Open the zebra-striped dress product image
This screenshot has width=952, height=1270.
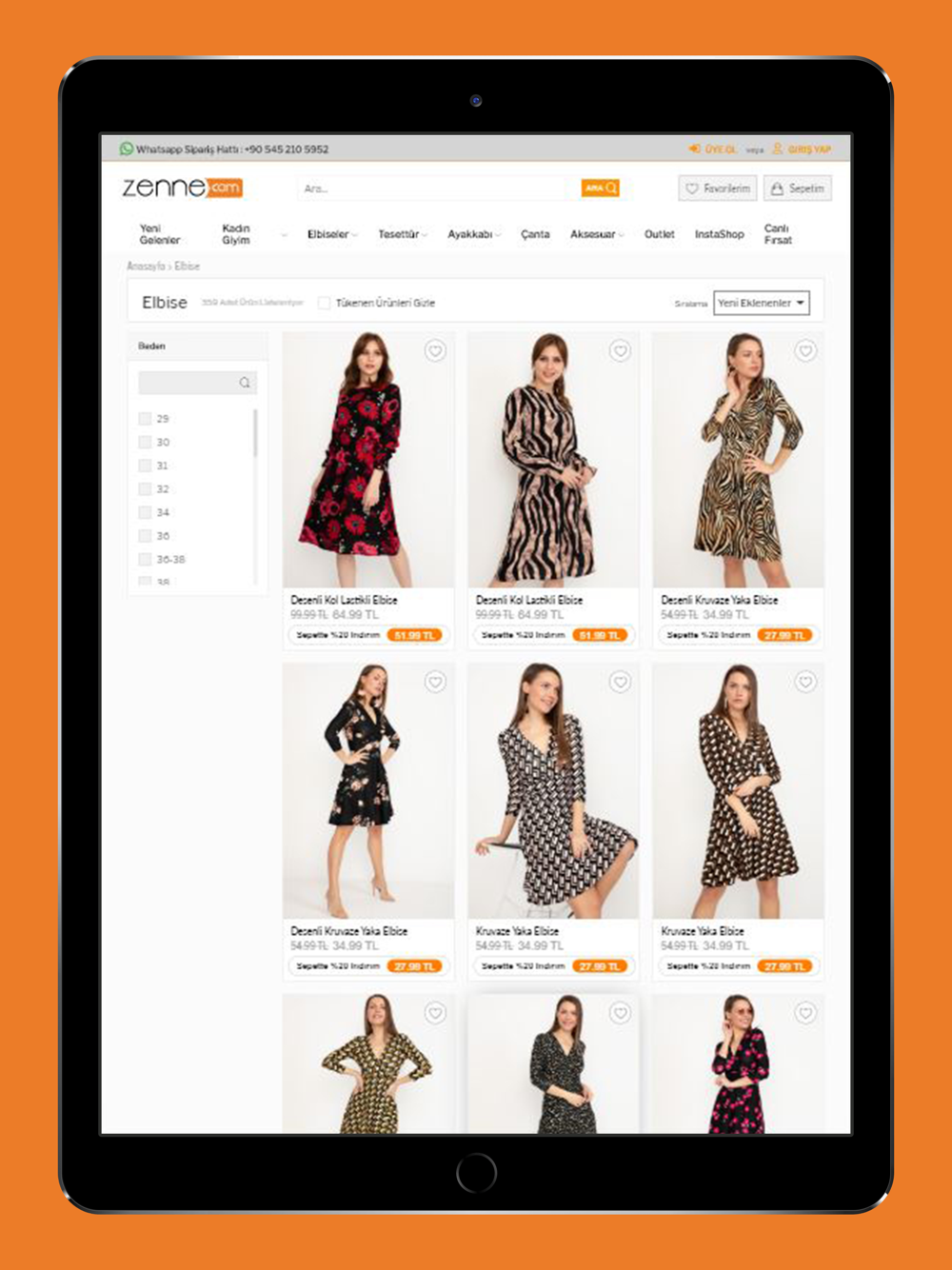(x=553, y=460)
